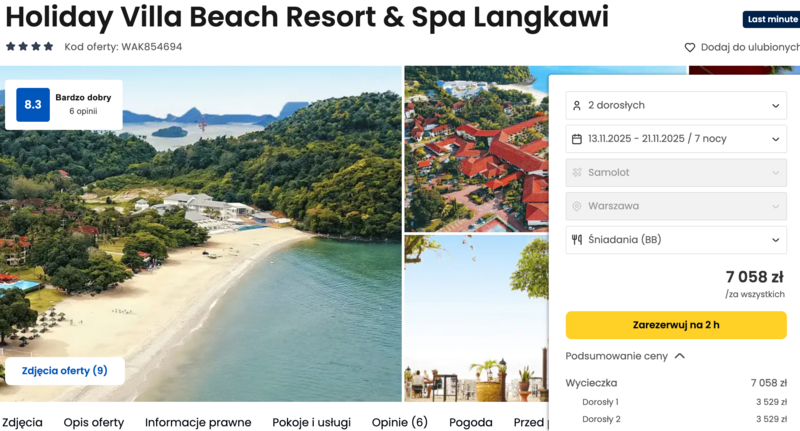Switch to Pokoje i usługi tab
Image resolution: width=800 pixels, height=431 pixels.
click(x=311, y=422)
